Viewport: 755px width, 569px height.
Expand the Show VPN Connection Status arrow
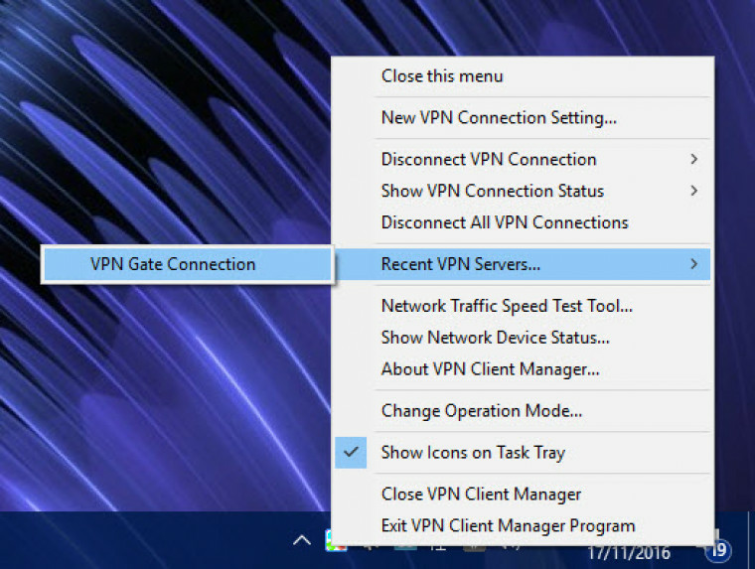tap(694, 191)
